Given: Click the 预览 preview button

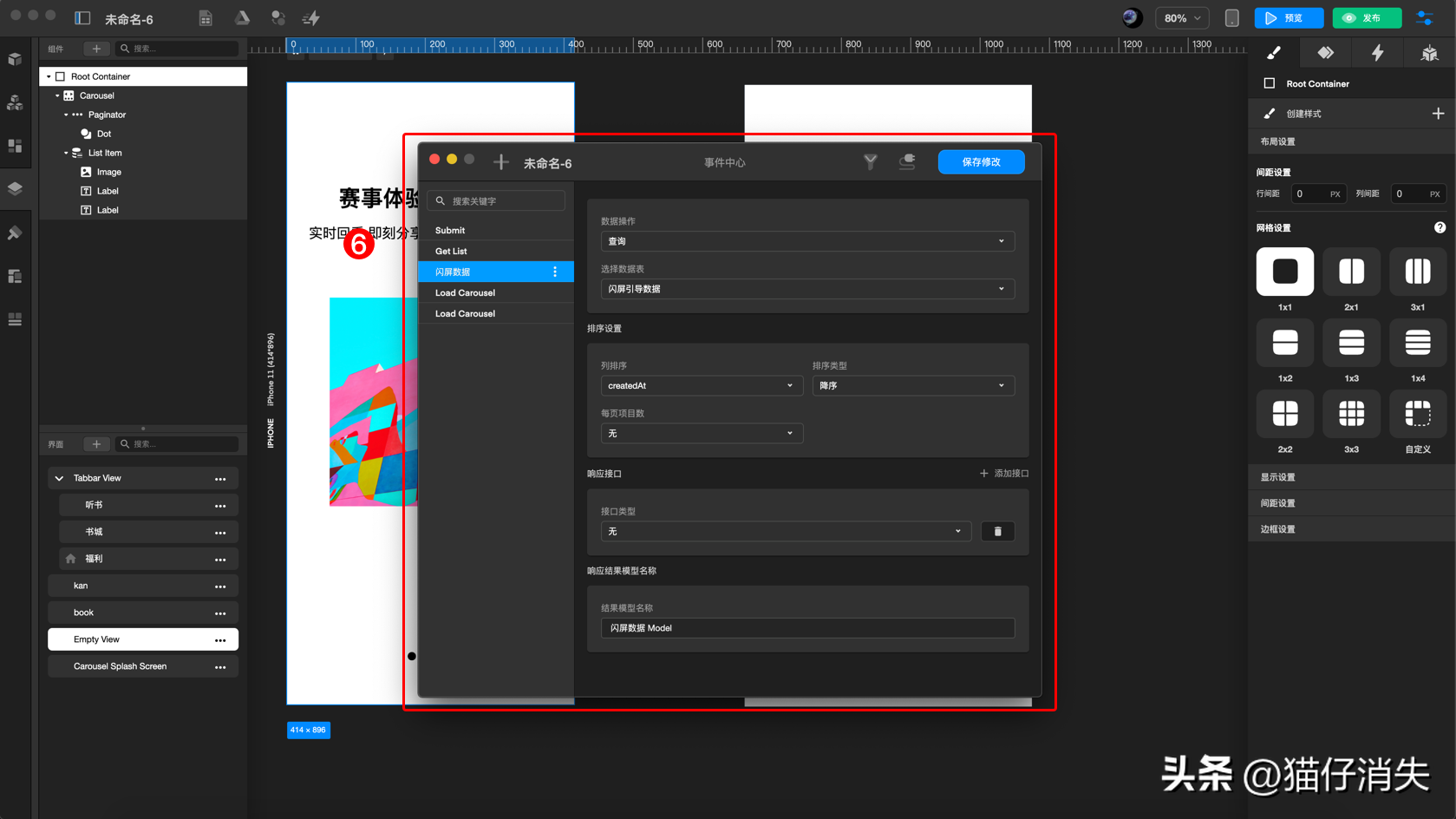Looking at the screenshot, I should point(1289,17).
